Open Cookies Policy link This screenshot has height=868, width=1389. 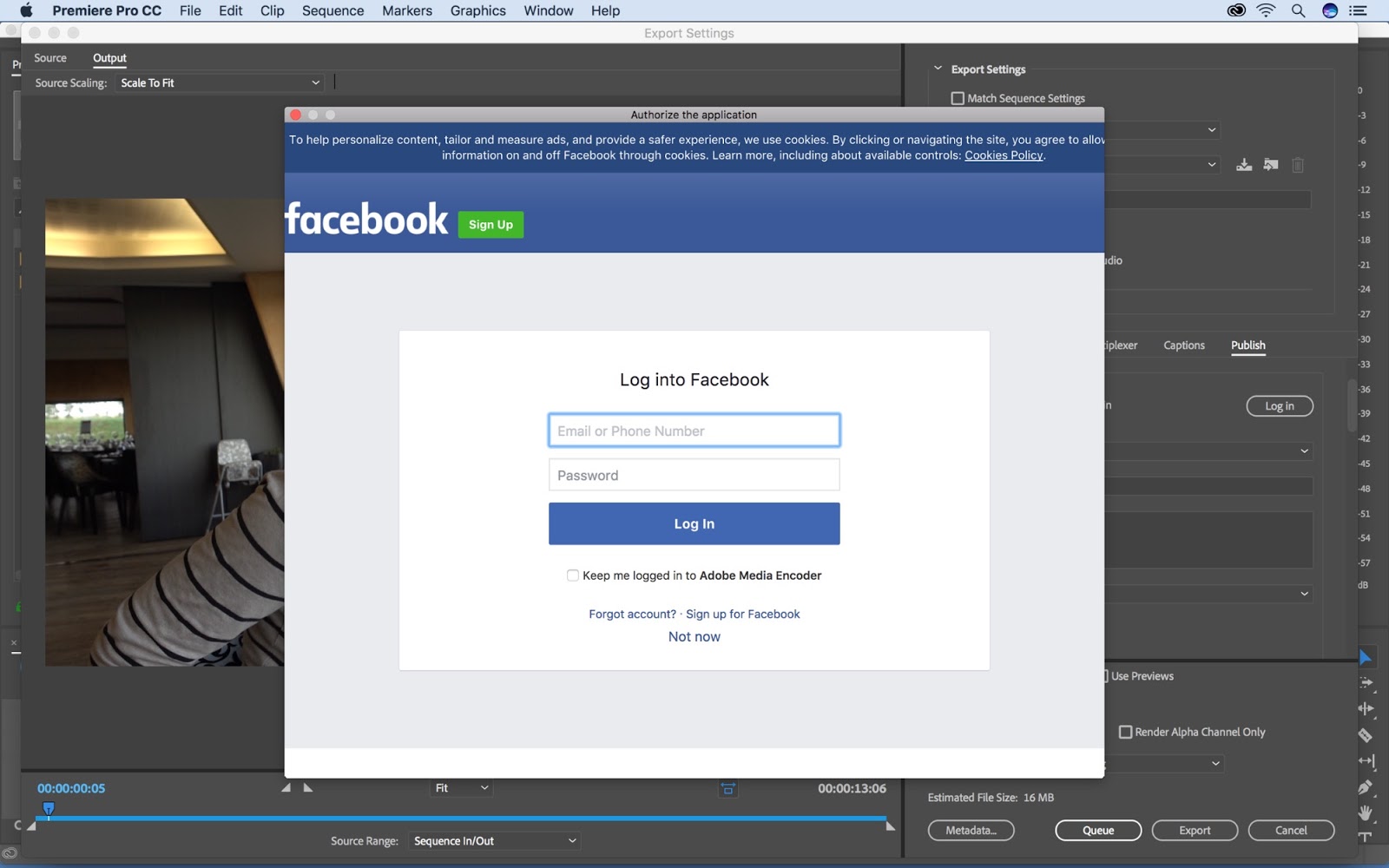click(1004, 155)
